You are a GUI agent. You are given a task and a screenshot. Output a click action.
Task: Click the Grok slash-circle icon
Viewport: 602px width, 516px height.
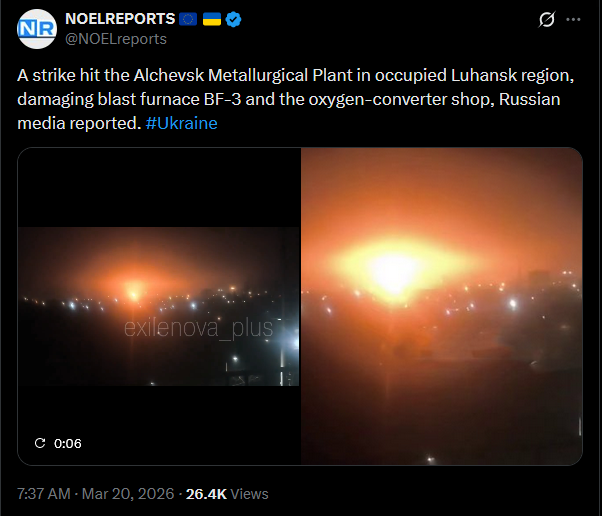pyautogui.click(x=546, y=19)
